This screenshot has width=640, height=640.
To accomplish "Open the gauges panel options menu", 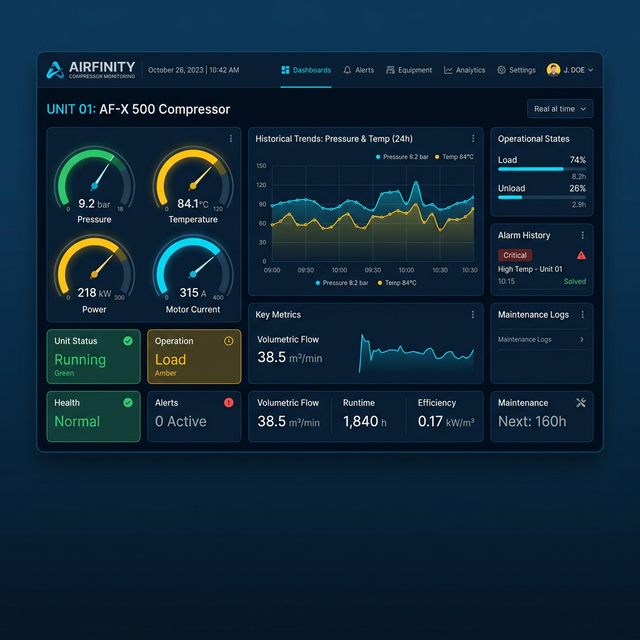I will (231, 139).
